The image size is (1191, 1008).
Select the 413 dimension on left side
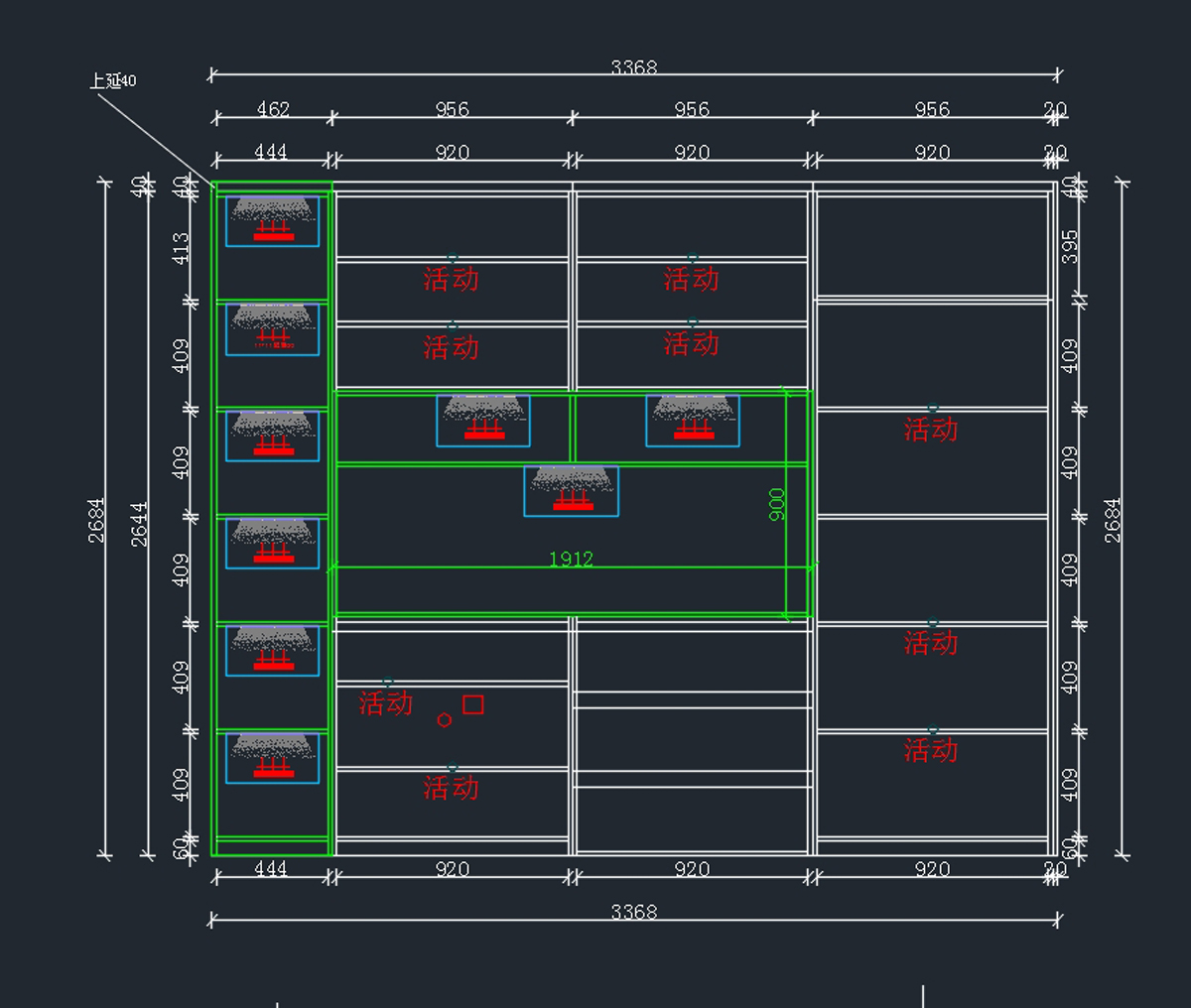[181, 248]
